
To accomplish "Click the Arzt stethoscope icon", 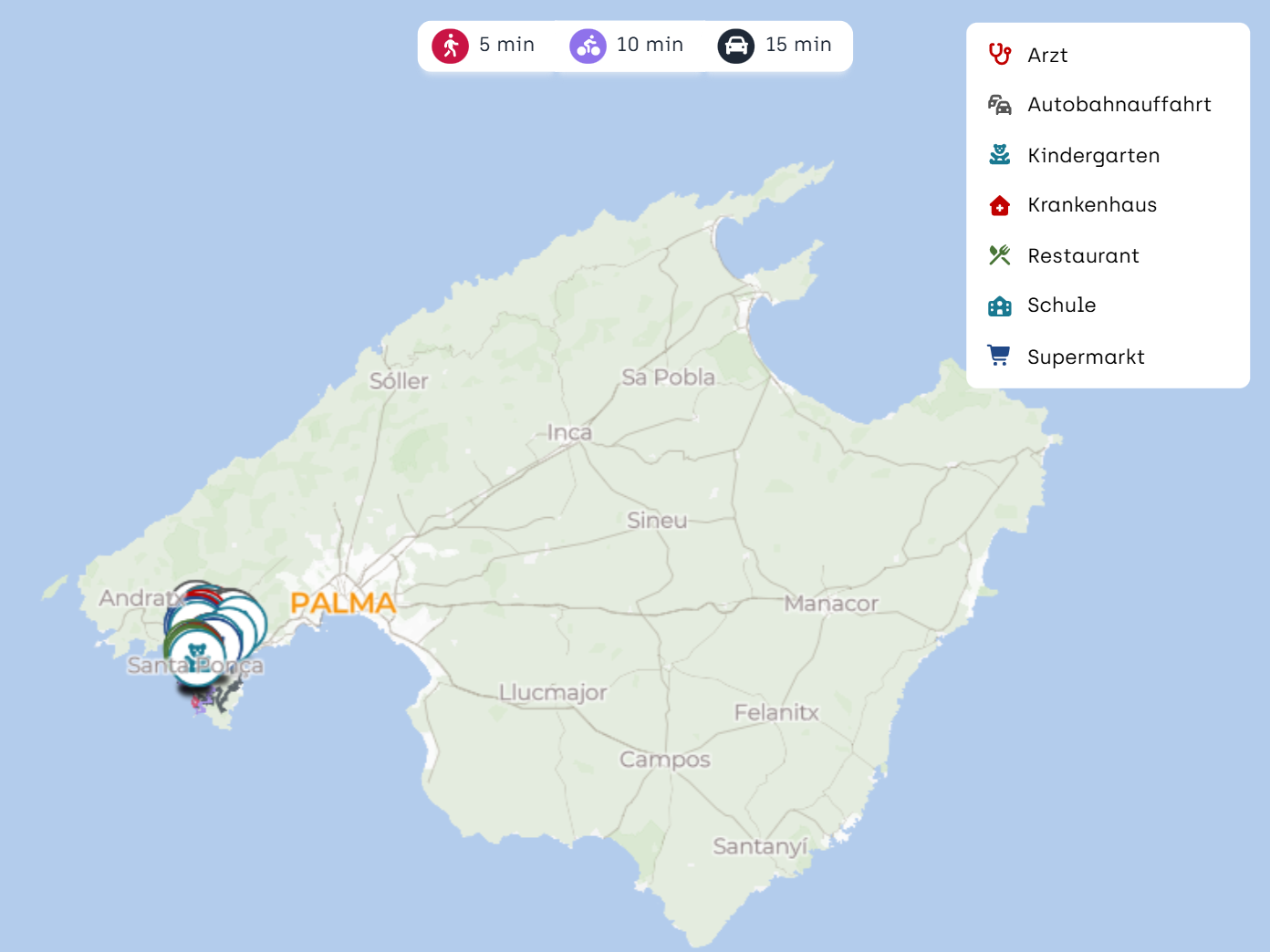I will pos(1000,55).
